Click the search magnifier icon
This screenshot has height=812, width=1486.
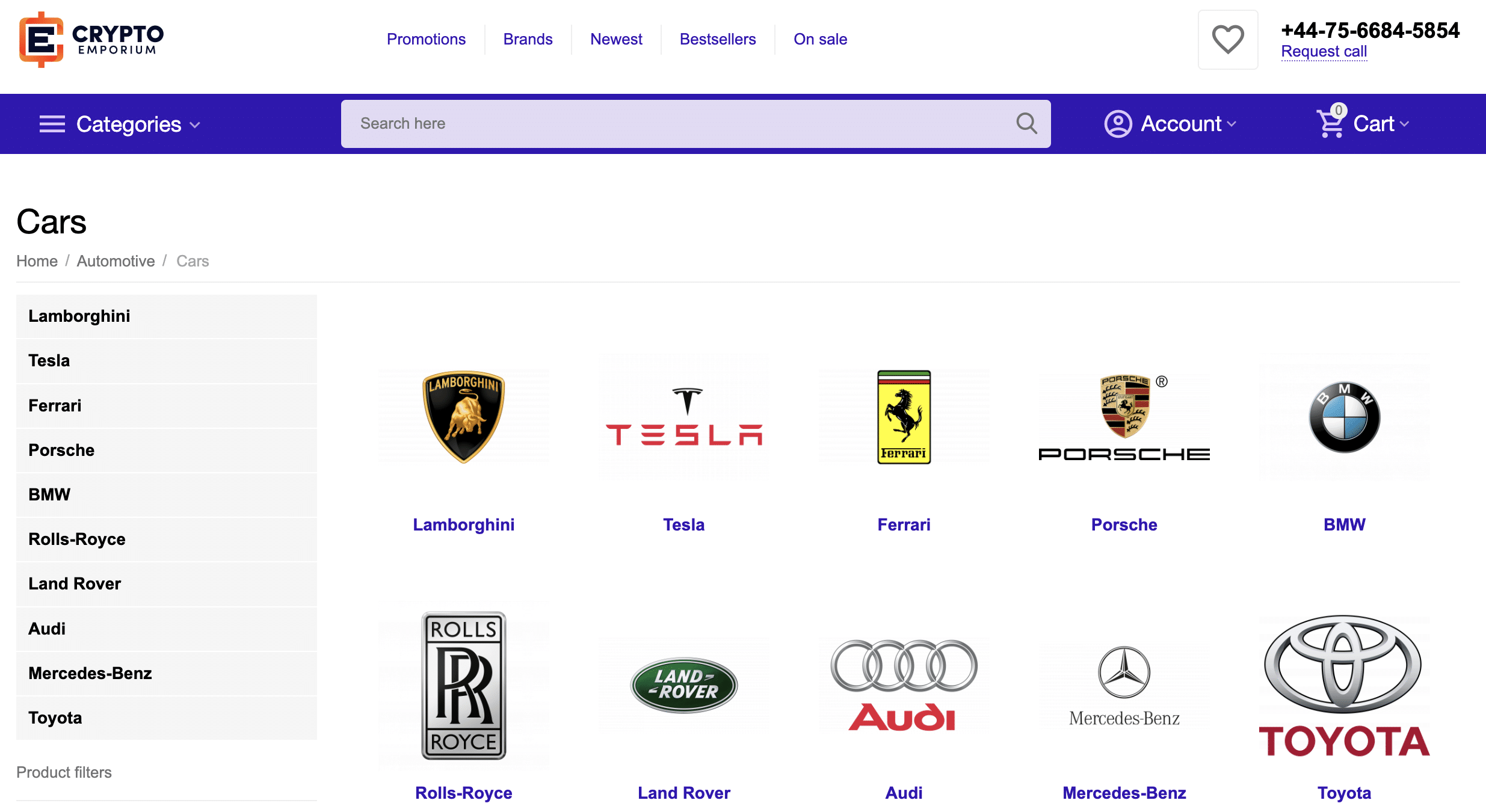point(1026,124)
